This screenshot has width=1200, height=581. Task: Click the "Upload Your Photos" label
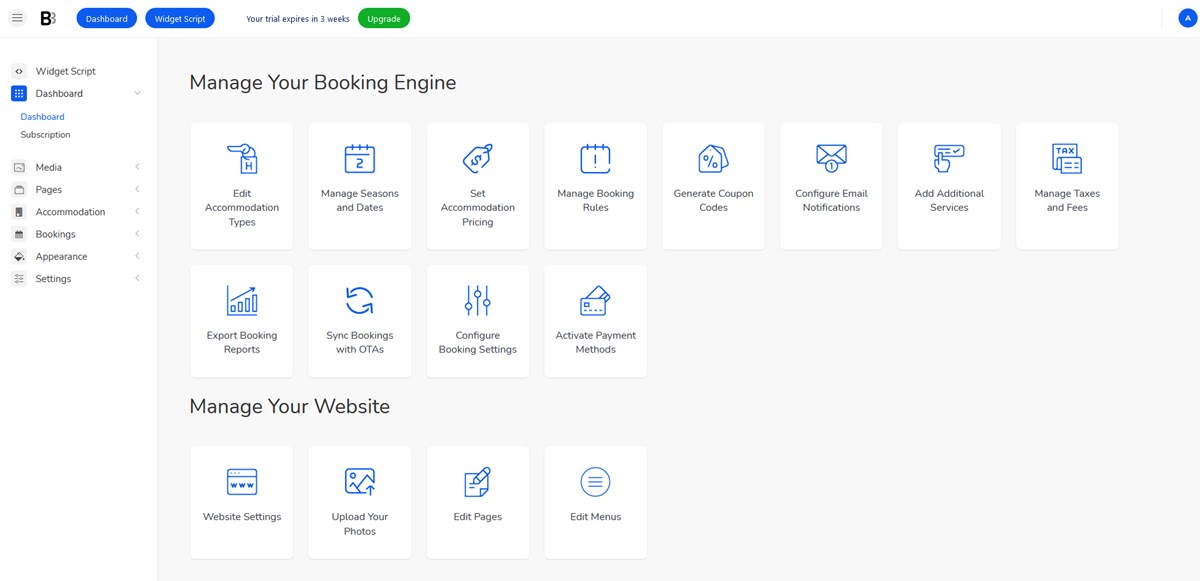360,524
